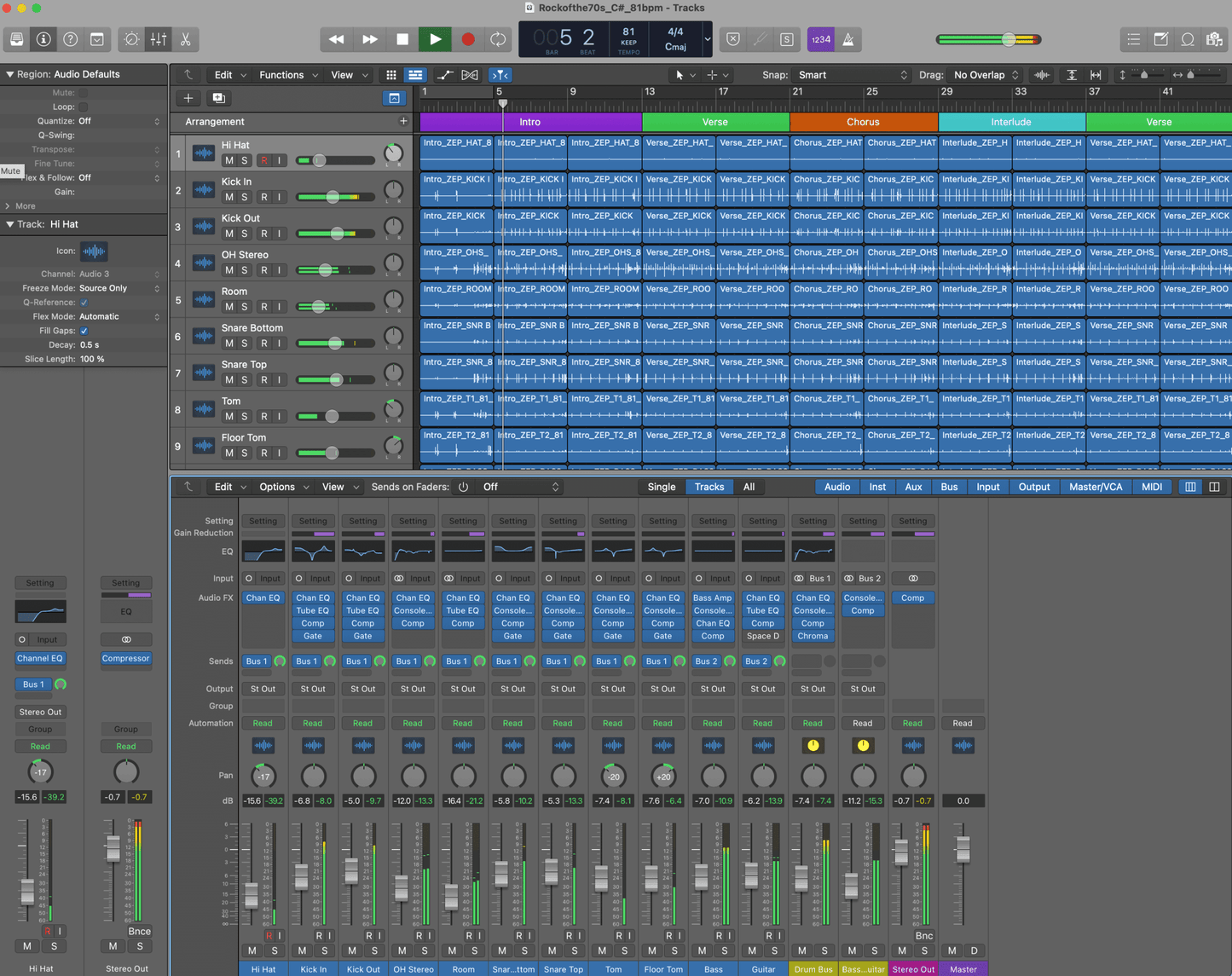Switch mixer view to Single tab
Image resolution: width=1232 pixels, height=976 pixels.
pyautogui.click(x=661, y=487)
